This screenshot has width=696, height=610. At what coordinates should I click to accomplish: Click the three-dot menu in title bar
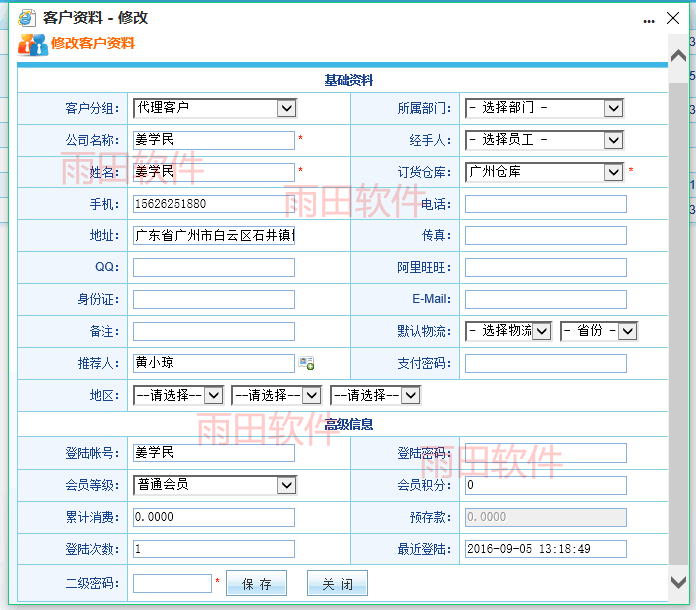click(649, 21)
